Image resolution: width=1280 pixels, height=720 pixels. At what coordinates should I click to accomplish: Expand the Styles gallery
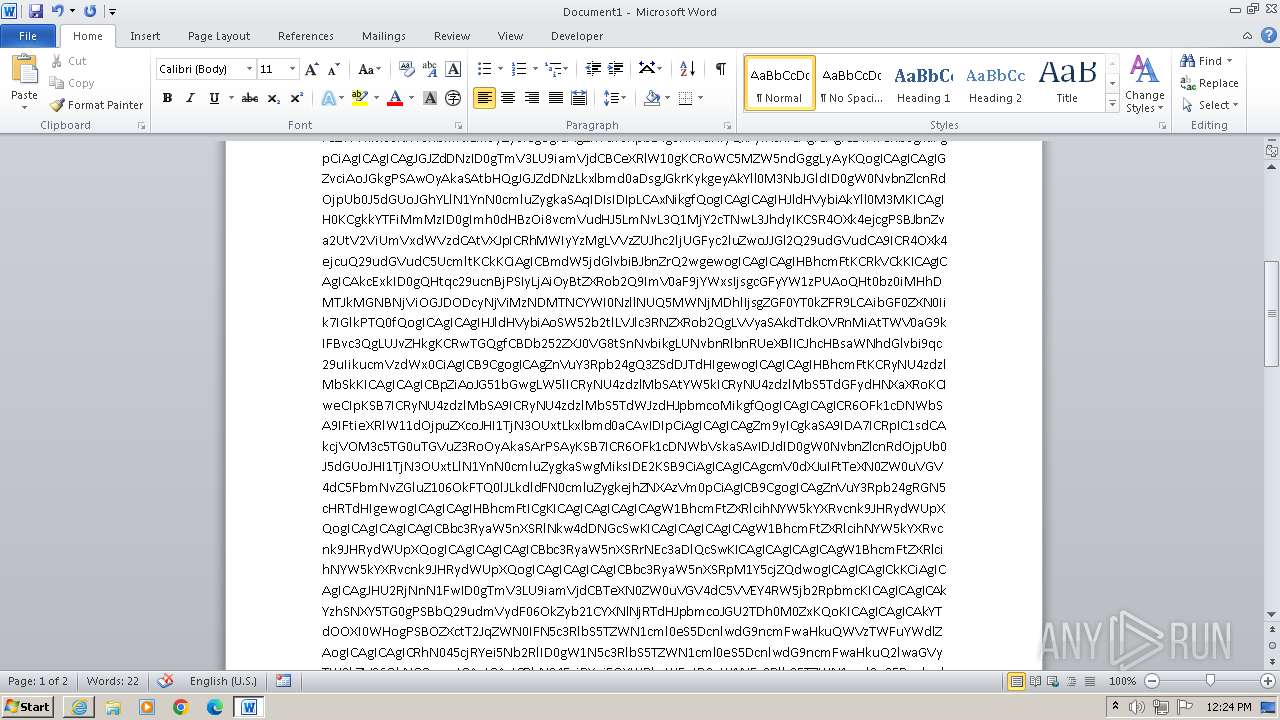(1112, 104)
